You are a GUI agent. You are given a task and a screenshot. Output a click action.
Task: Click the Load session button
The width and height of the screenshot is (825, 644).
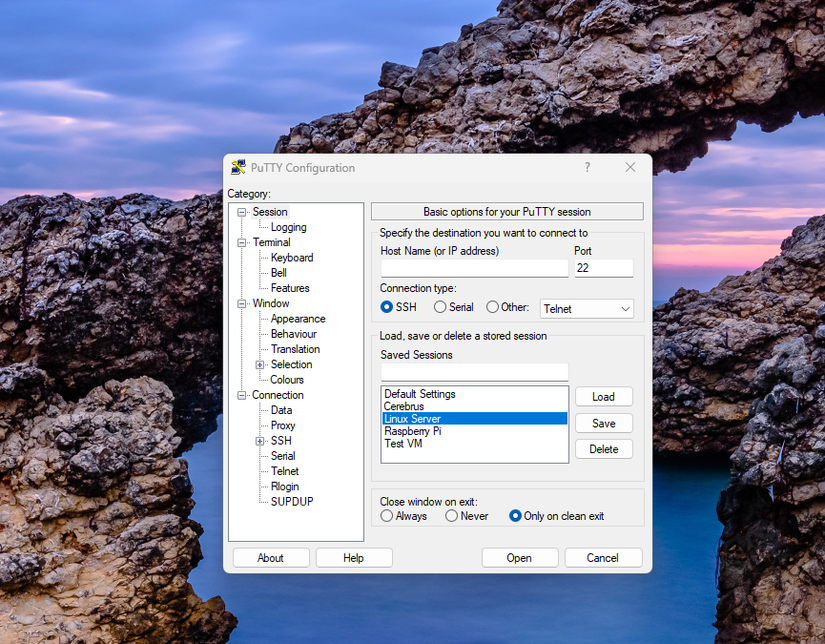tap(603, 397)
